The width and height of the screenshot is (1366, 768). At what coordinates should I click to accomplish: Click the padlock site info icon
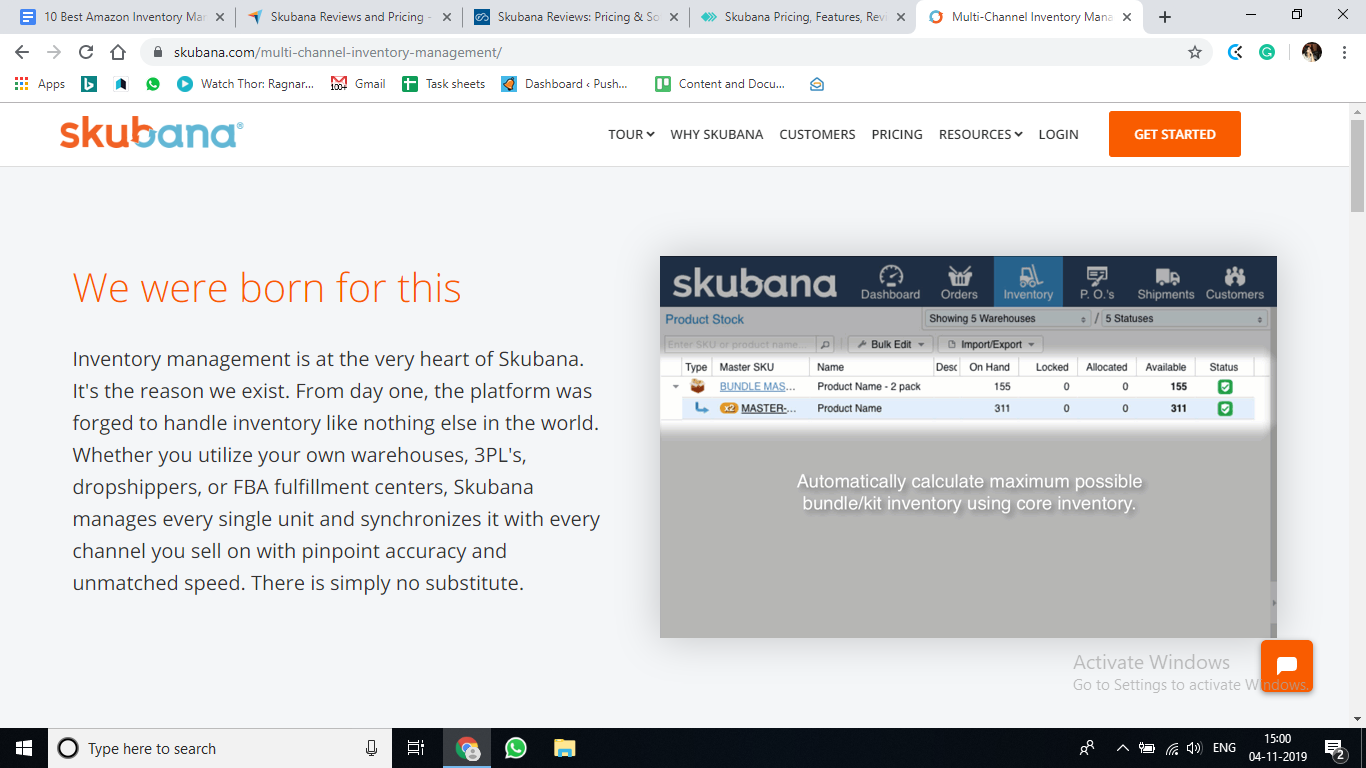pyautogui.click(x=158, y=52)
